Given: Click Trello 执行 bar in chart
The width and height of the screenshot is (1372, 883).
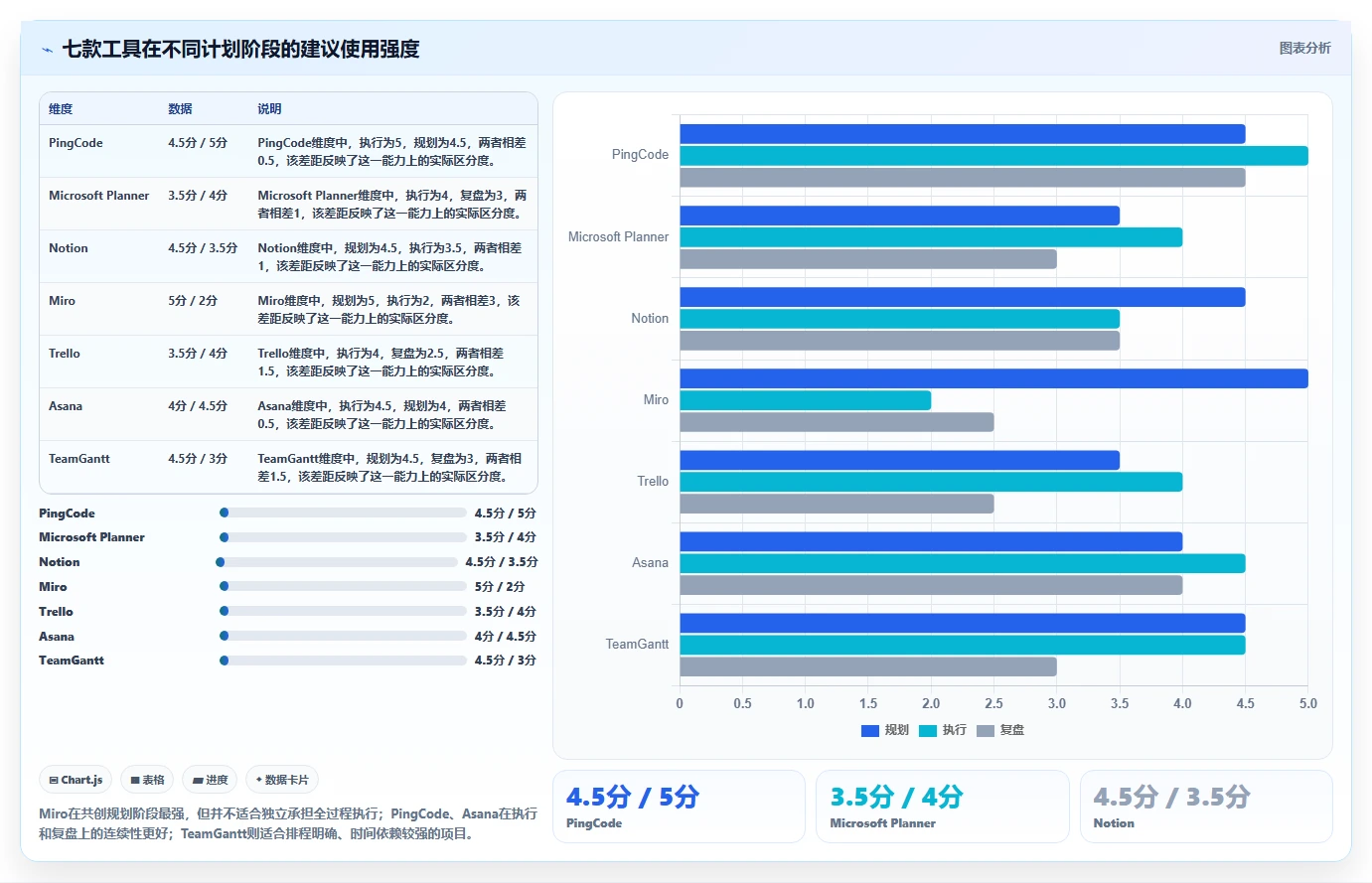Looking at the screenshot, I should (931, 482).
